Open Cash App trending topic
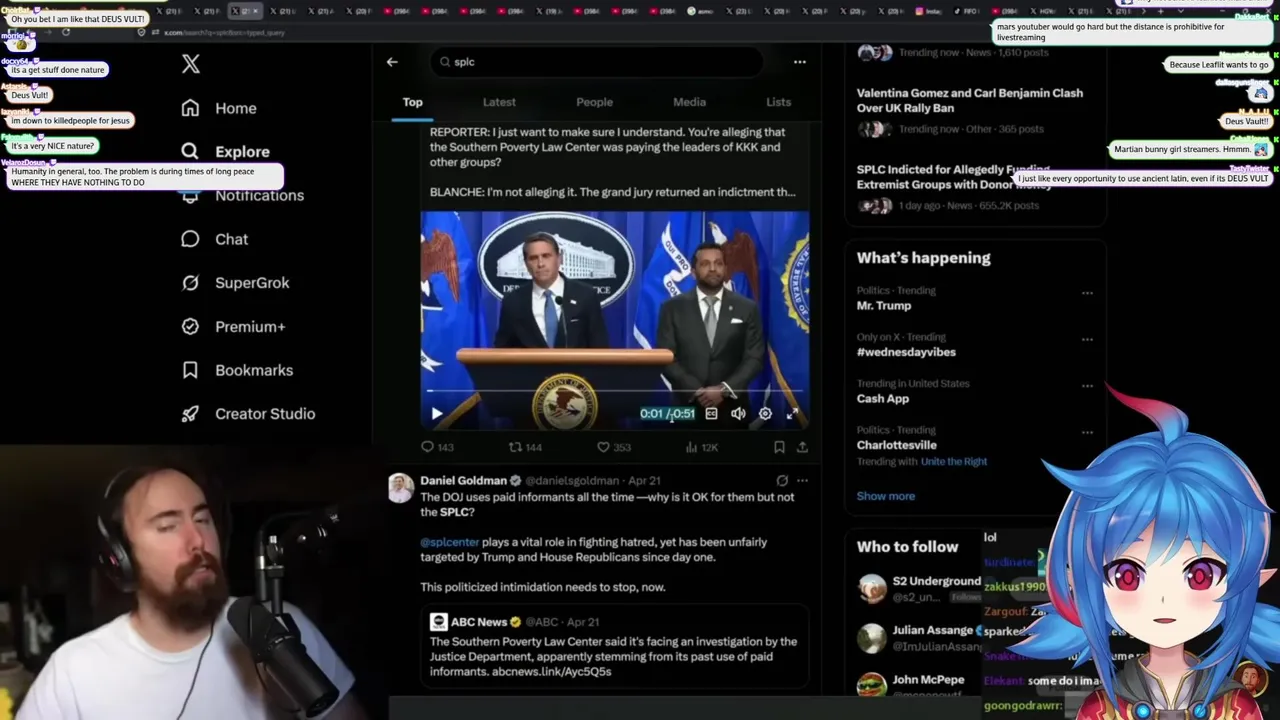The width and height of the screenshot is (1280, 720). [883, 398]
